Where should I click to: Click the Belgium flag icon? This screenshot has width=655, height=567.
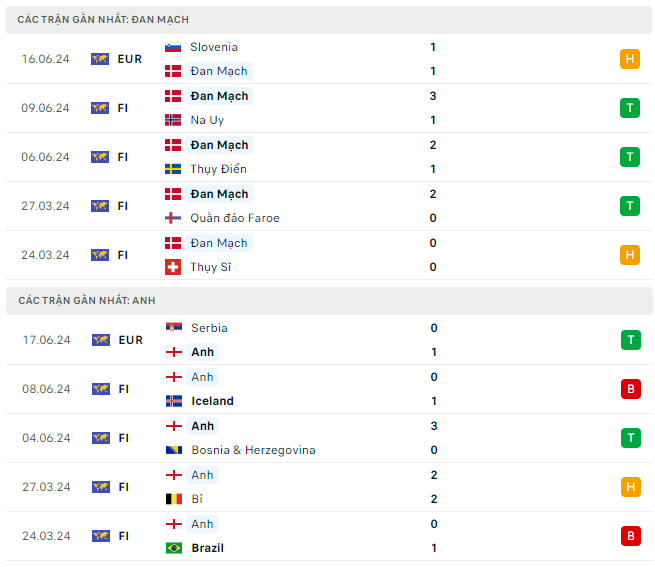click(x=173, y=499)
